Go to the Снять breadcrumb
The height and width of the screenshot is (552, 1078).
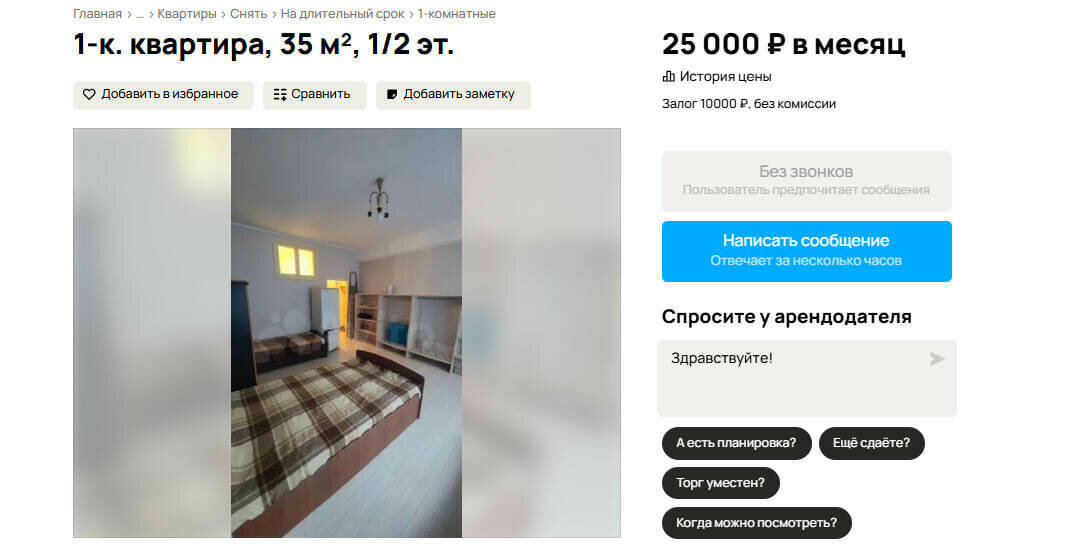(x=248, y=14)
